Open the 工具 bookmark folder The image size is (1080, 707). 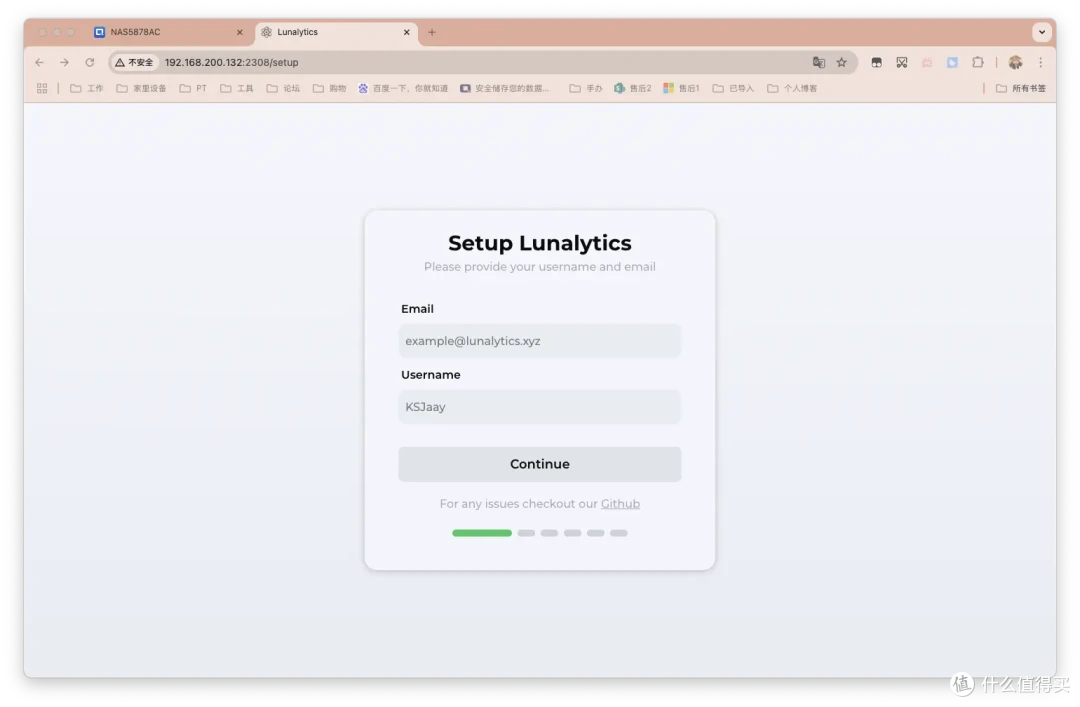(236, 88)
